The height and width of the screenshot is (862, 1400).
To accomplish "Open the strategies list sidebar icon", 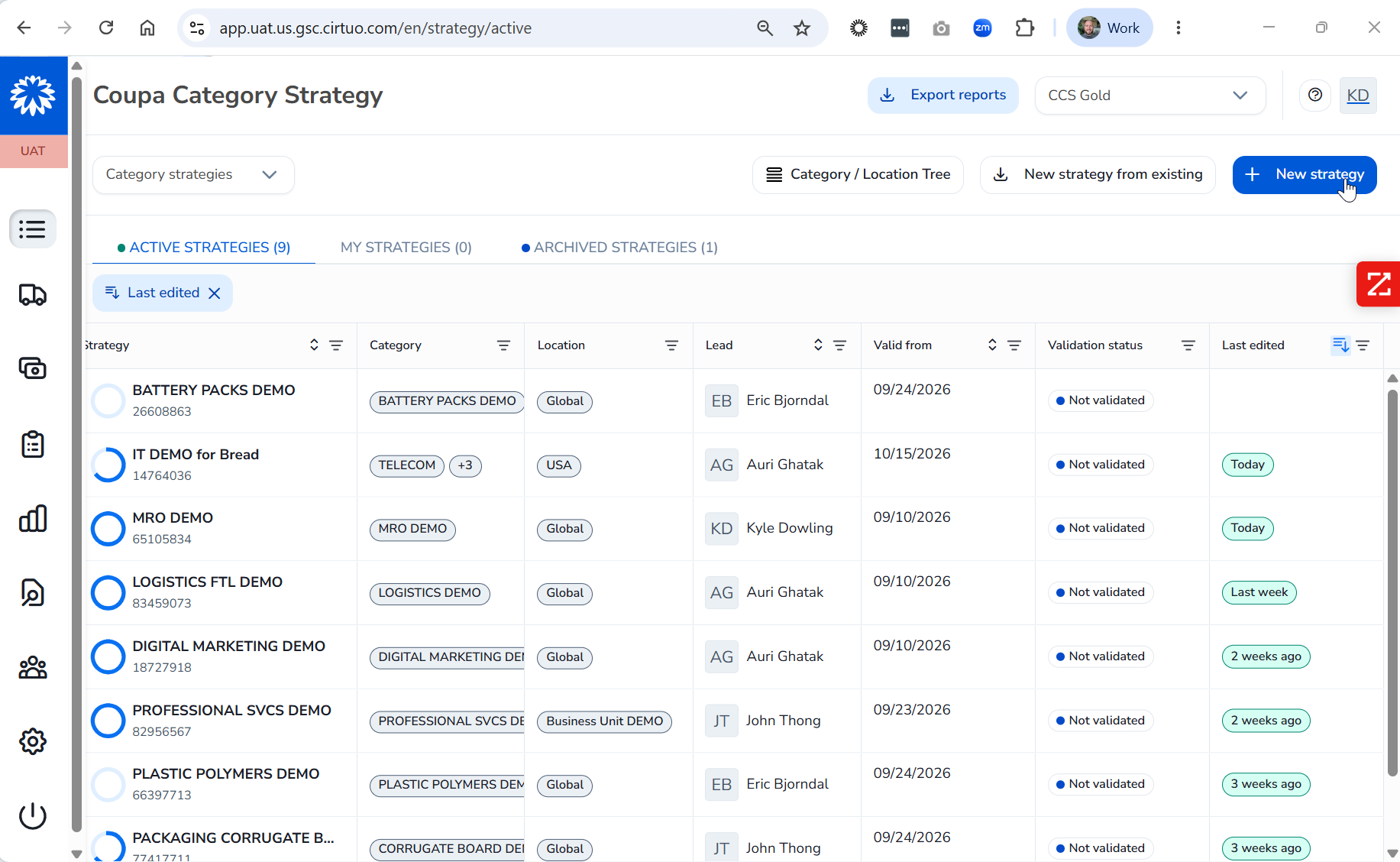I will point(32,229).
